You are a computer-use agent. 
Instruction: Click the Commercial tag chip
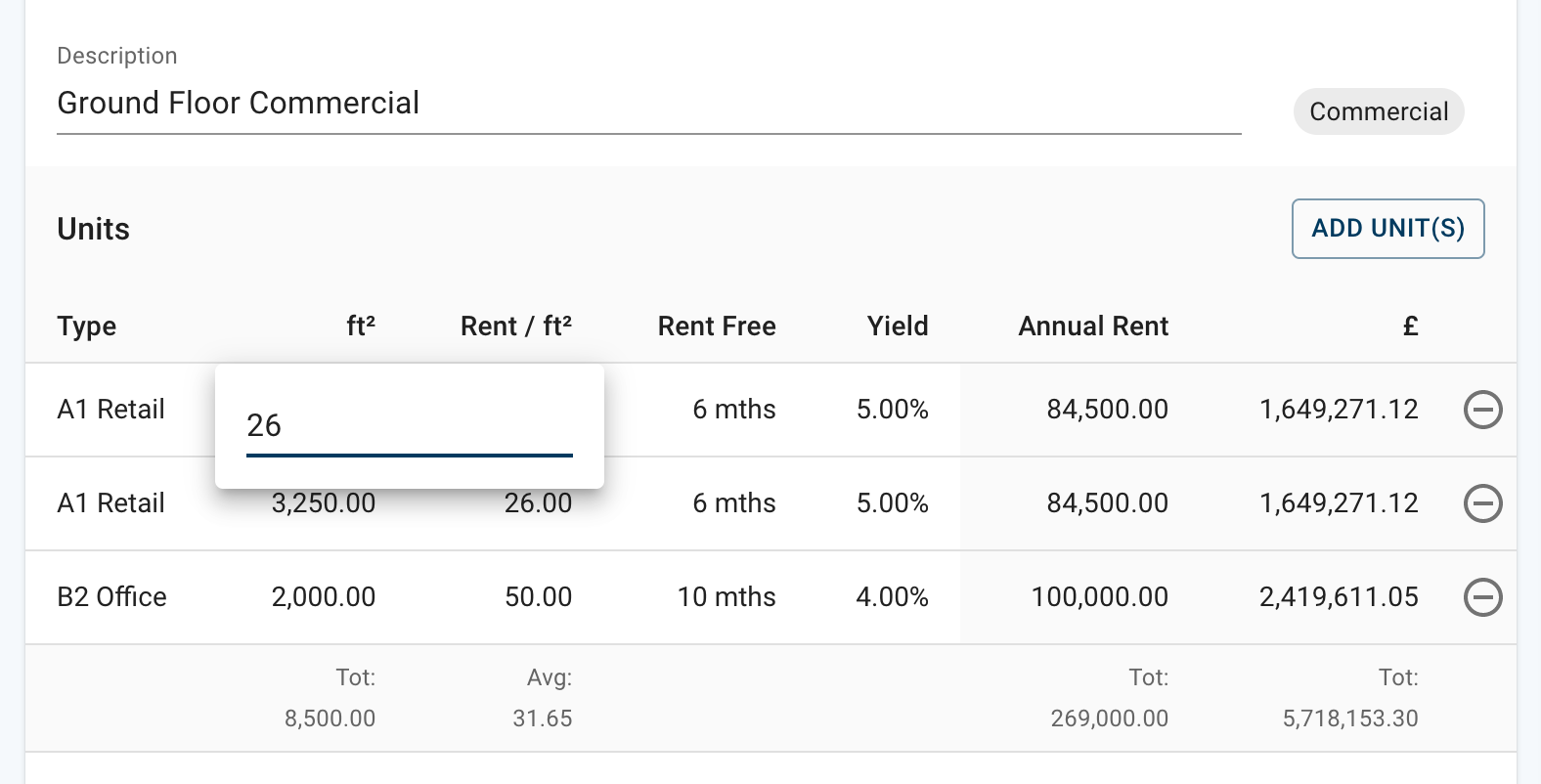[x=1379, y=111]
